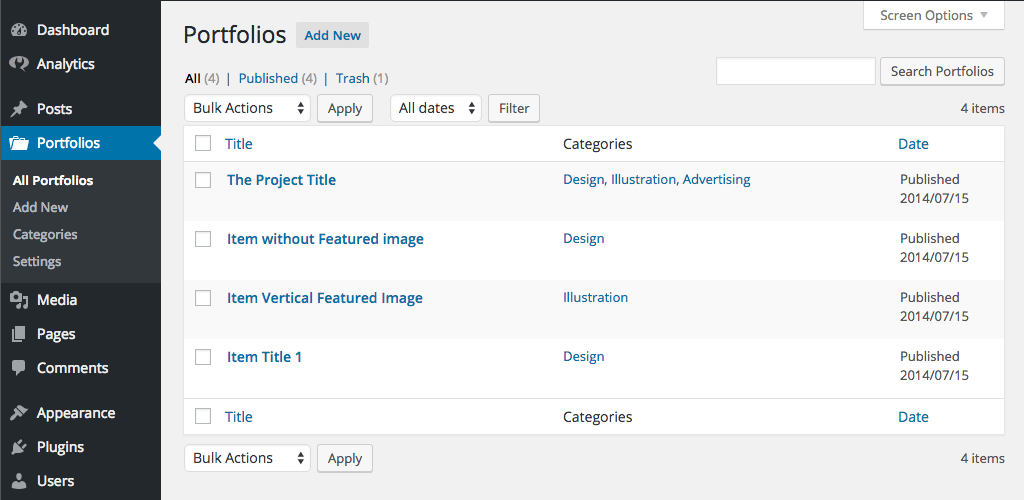The height and width of the screenshot is (500, 1024).
Task: Open All Portfolios submenu item
Action: tap(53, 181)
